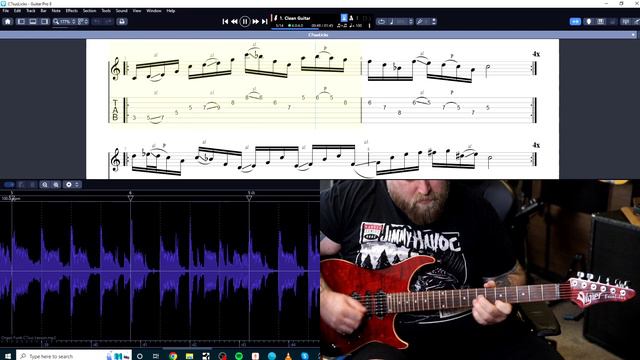Click the sync point marker at bar 5

click(249, 198)
